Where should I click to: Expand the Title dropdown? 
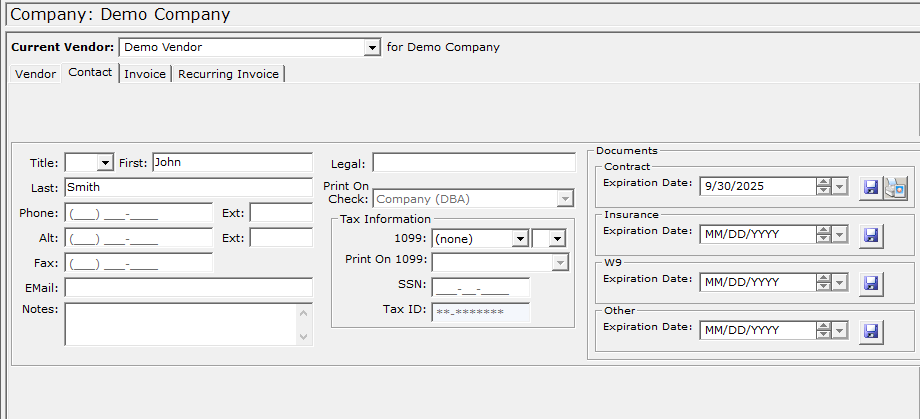[x=105, y=163]
